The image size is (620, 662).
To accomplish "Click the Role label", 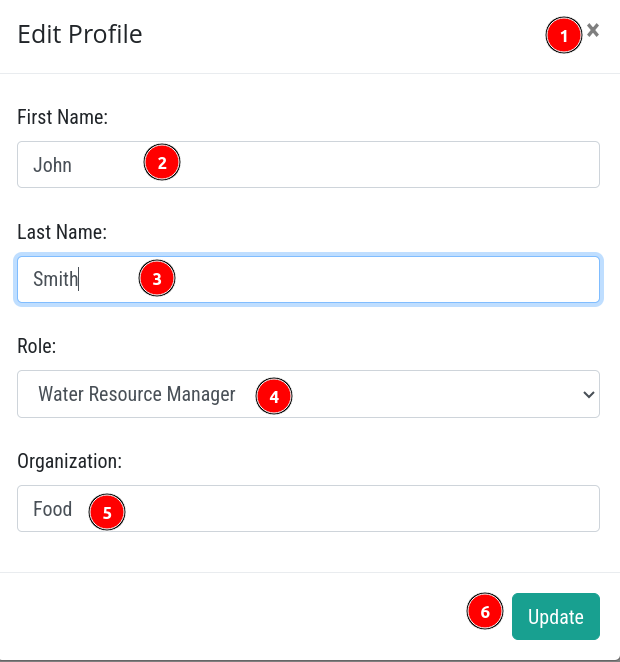I will [x=37, y=346].
